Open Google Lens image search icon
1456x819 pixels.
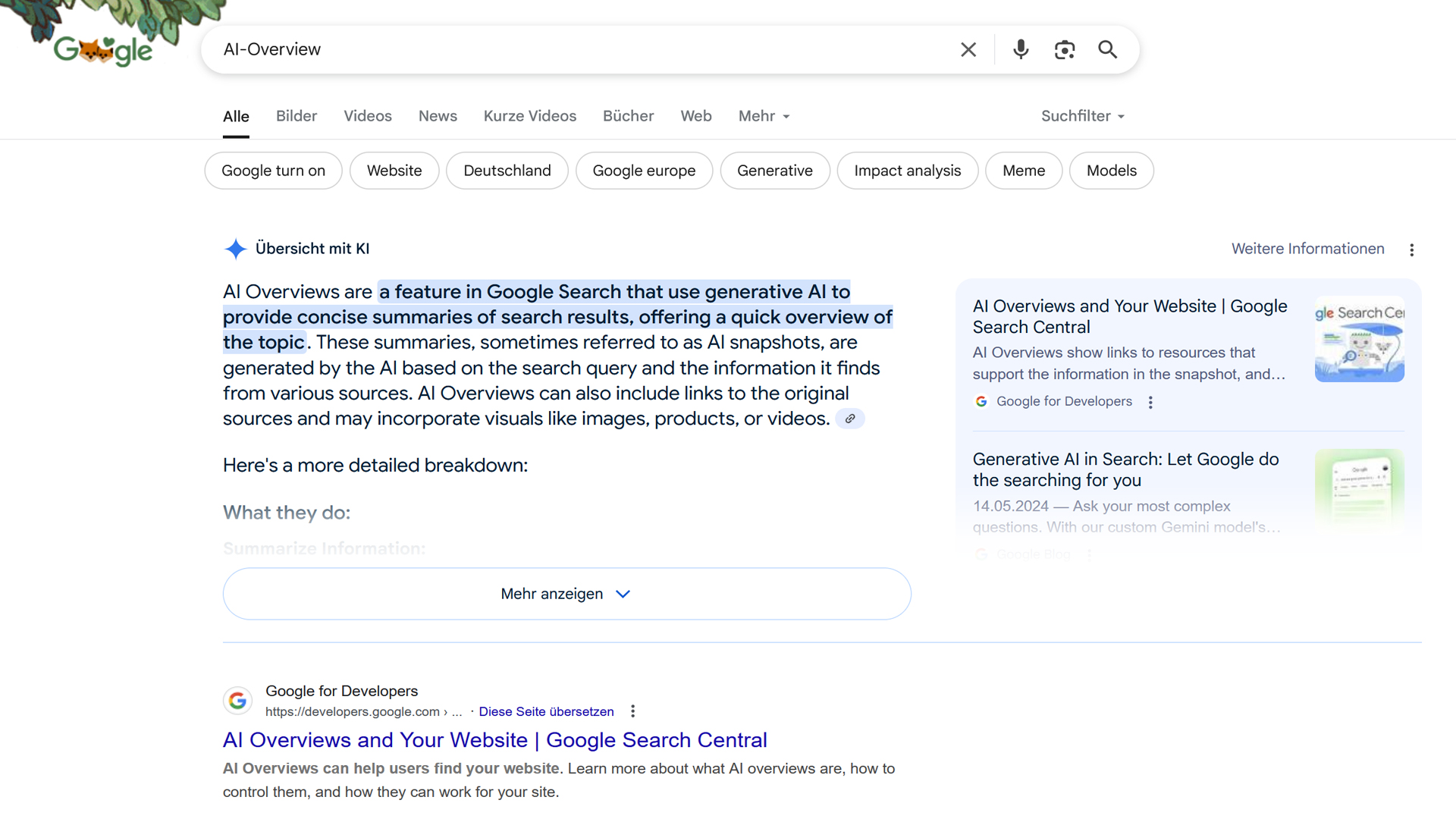point(1065,50)
